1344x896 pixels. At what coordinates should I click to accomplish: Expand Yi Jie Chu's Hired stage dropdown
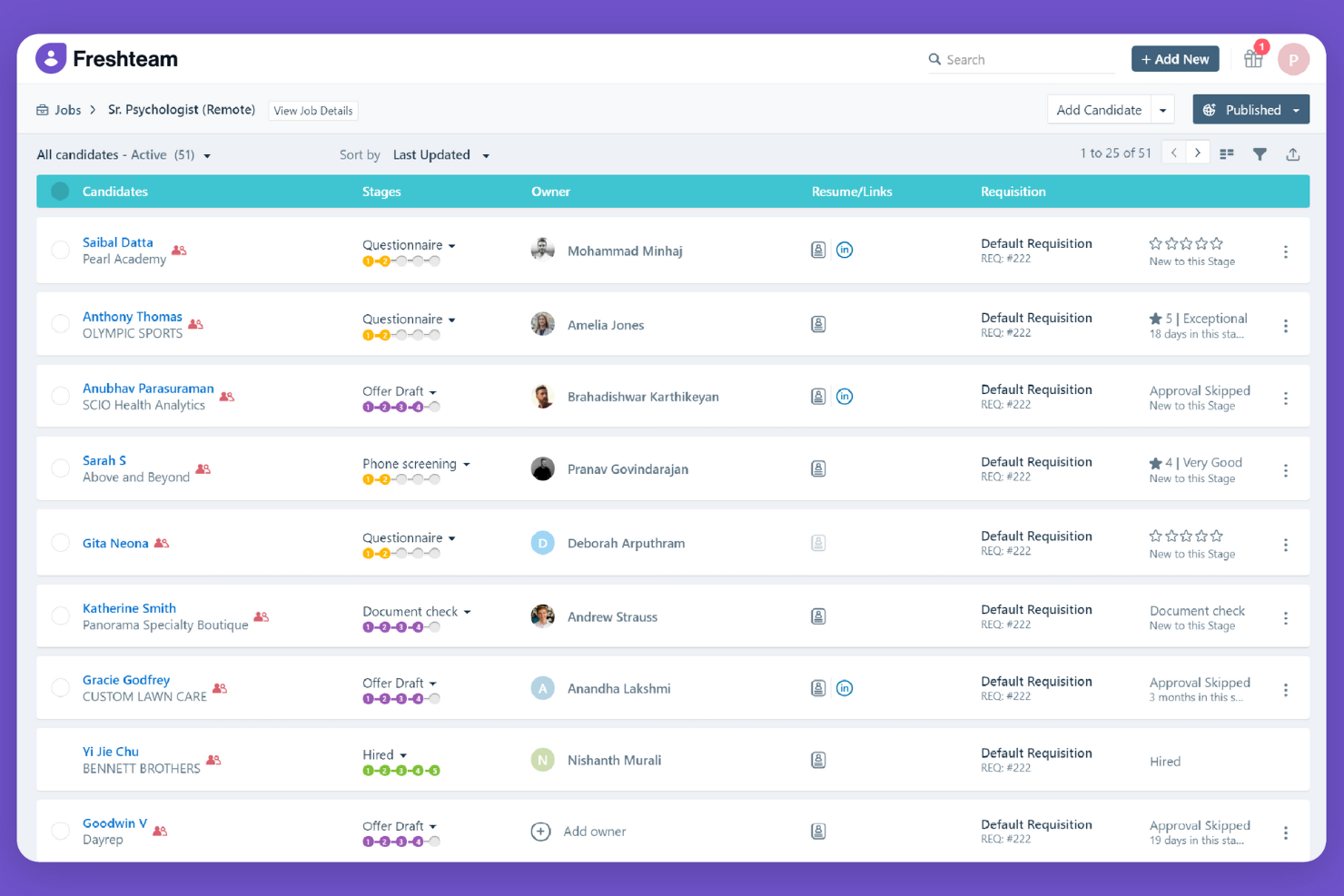pyautogui.click(x=402, y=754)
